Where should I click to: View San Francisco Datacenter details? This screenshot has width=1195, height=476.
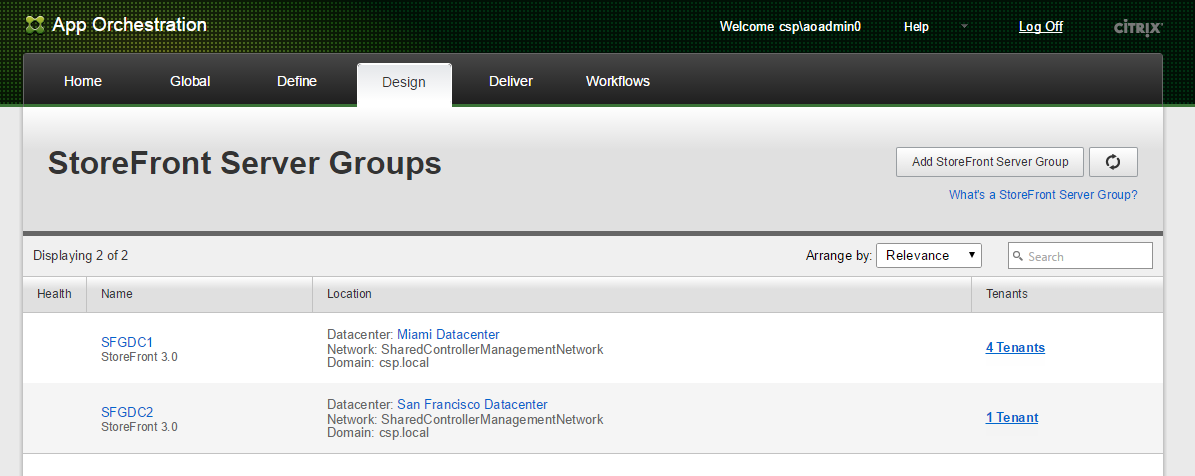[x=472, y=404]
